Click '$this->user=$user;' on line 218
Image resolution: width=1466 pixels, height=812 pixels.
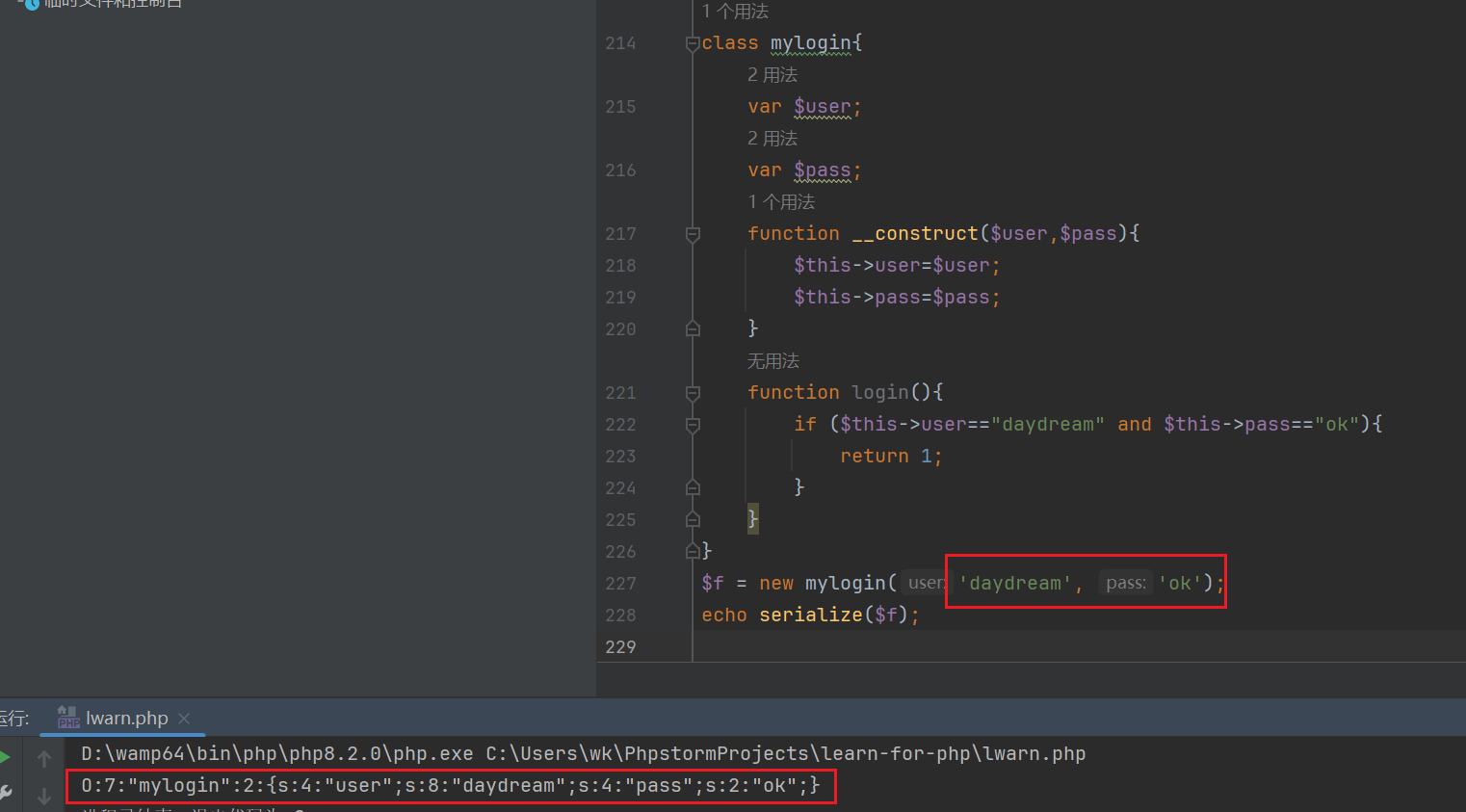897,266
